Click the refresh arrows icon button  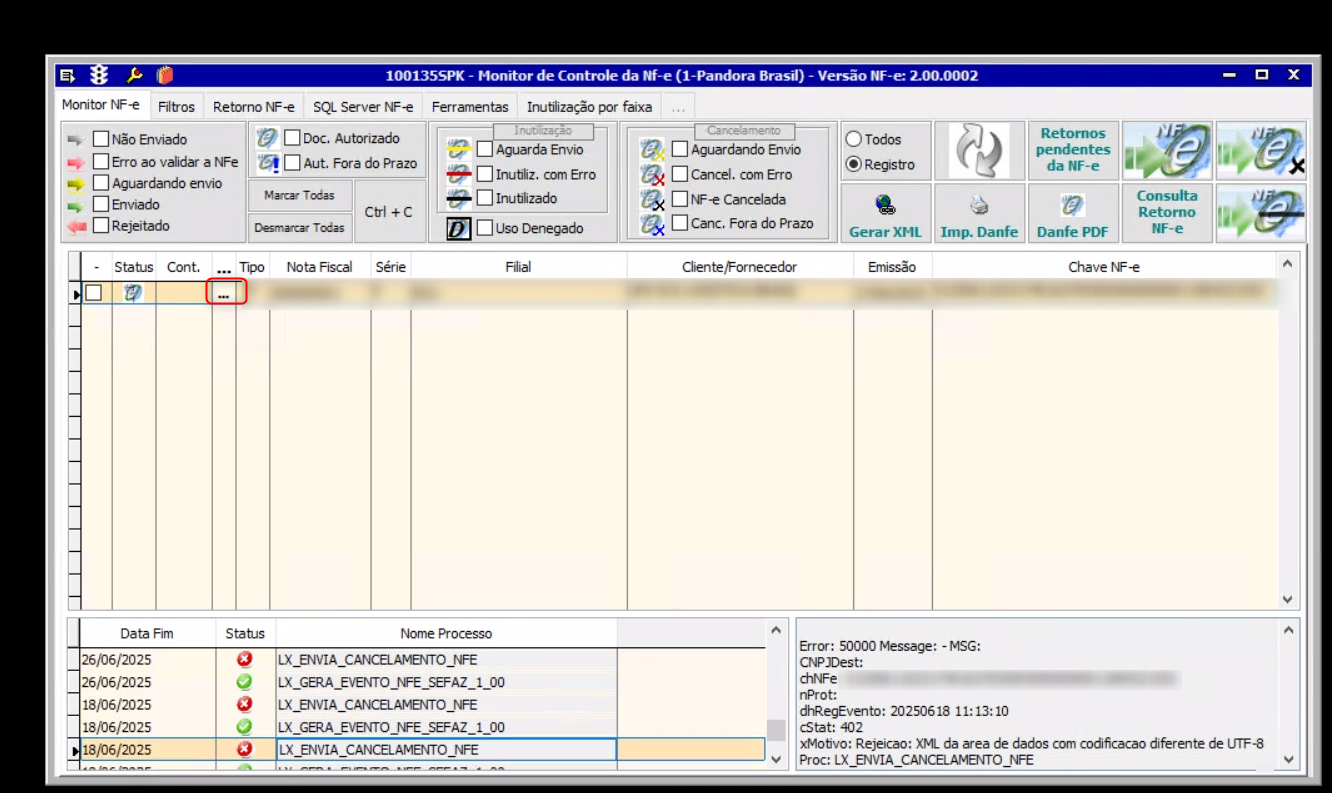coord(979,151)
